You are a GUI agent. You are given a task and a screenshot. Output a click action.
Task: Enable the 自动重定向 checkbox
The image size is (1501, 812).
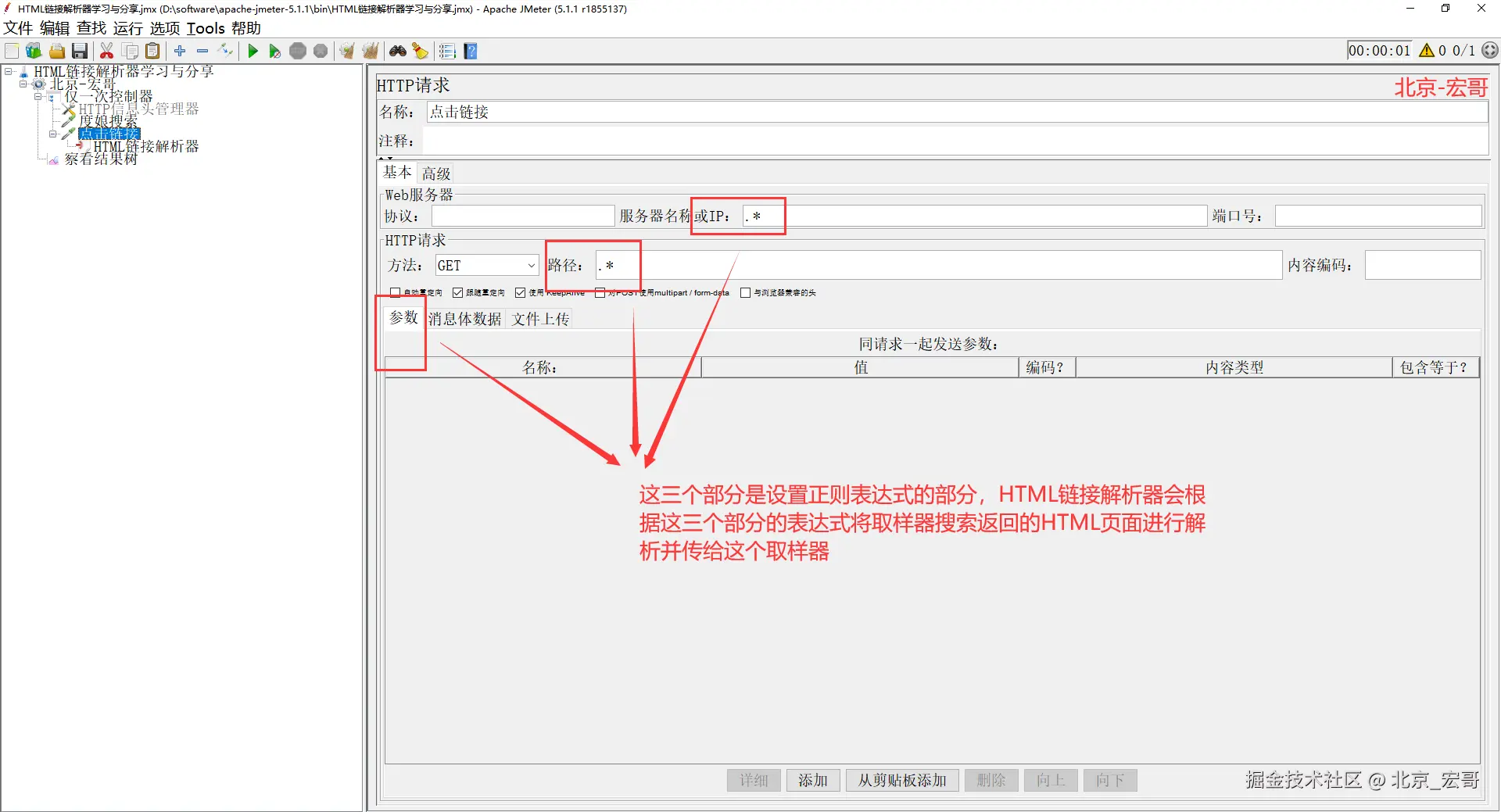tap(395, 293)
